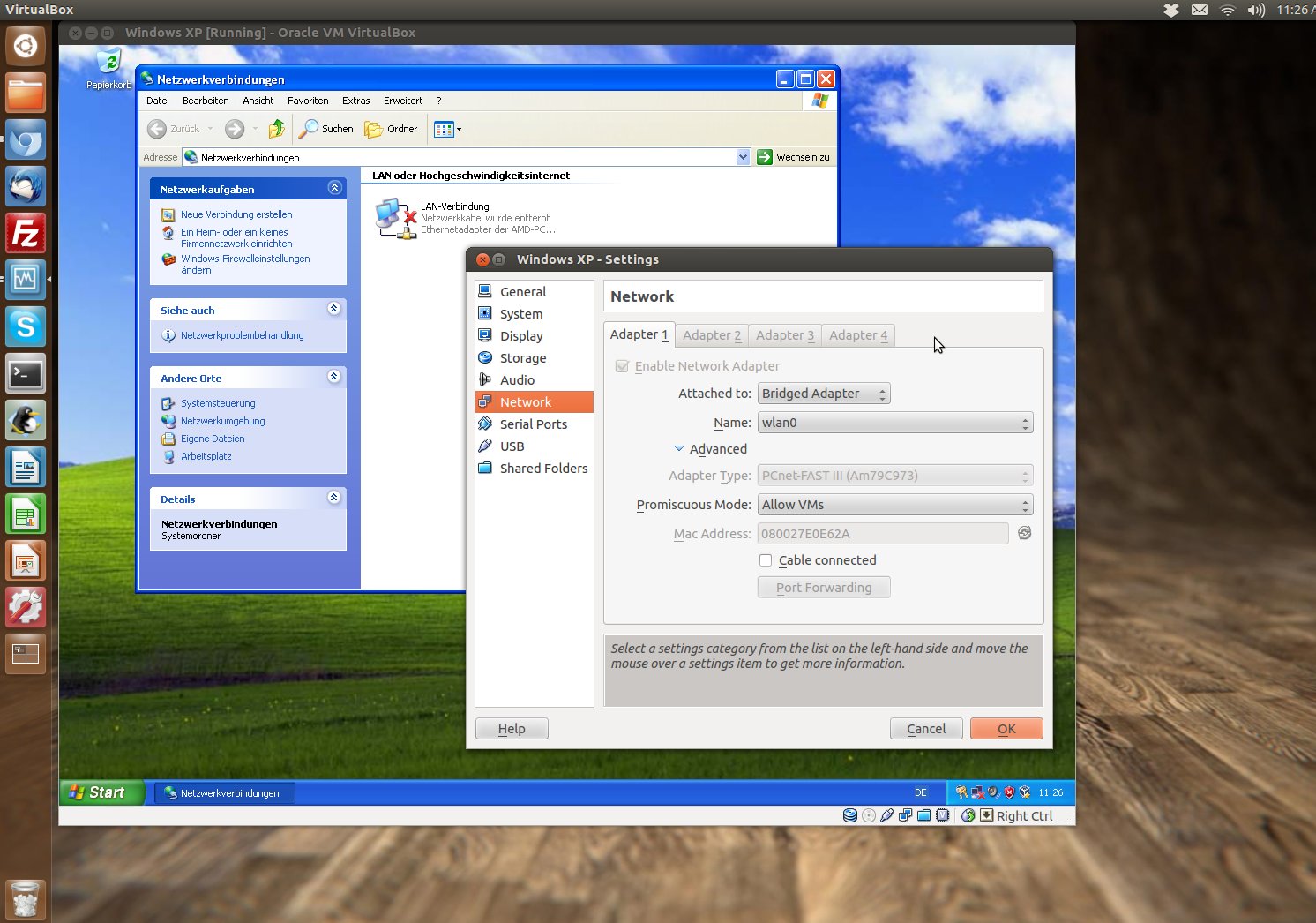Click the optical disc icon in VirtualBox status bar
The width and height of the screenshot is (1316, 923).
(869, 815)
